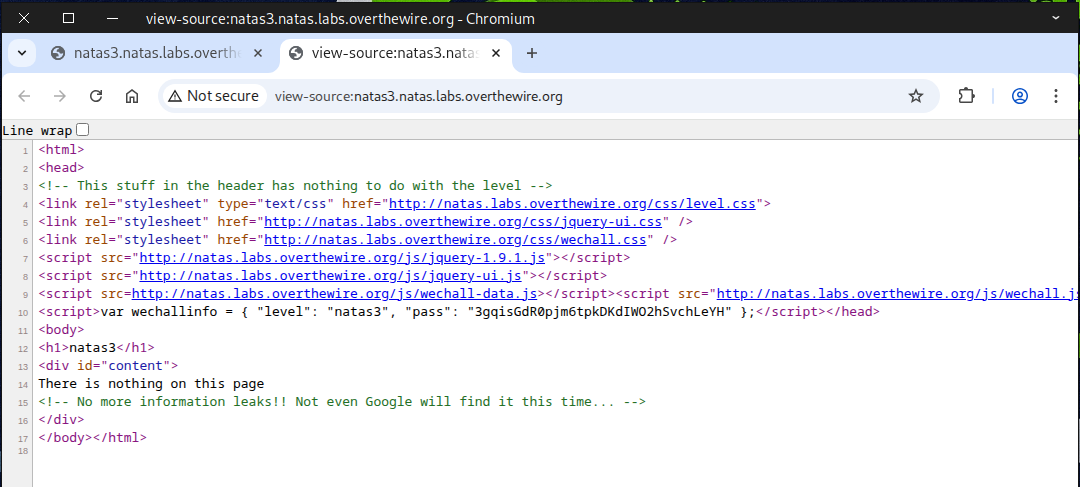Click the browser Back arrow icon
The image size is (1080, 487).
pos(25,96)
